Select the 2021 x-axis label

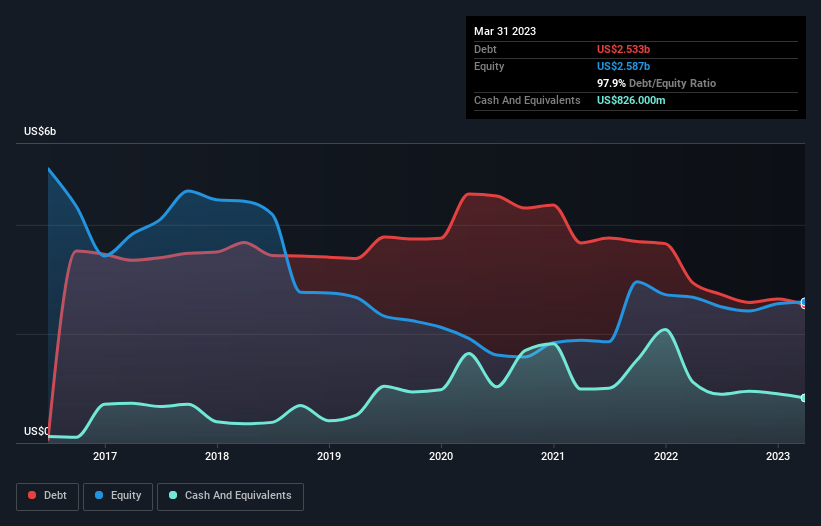553,456
